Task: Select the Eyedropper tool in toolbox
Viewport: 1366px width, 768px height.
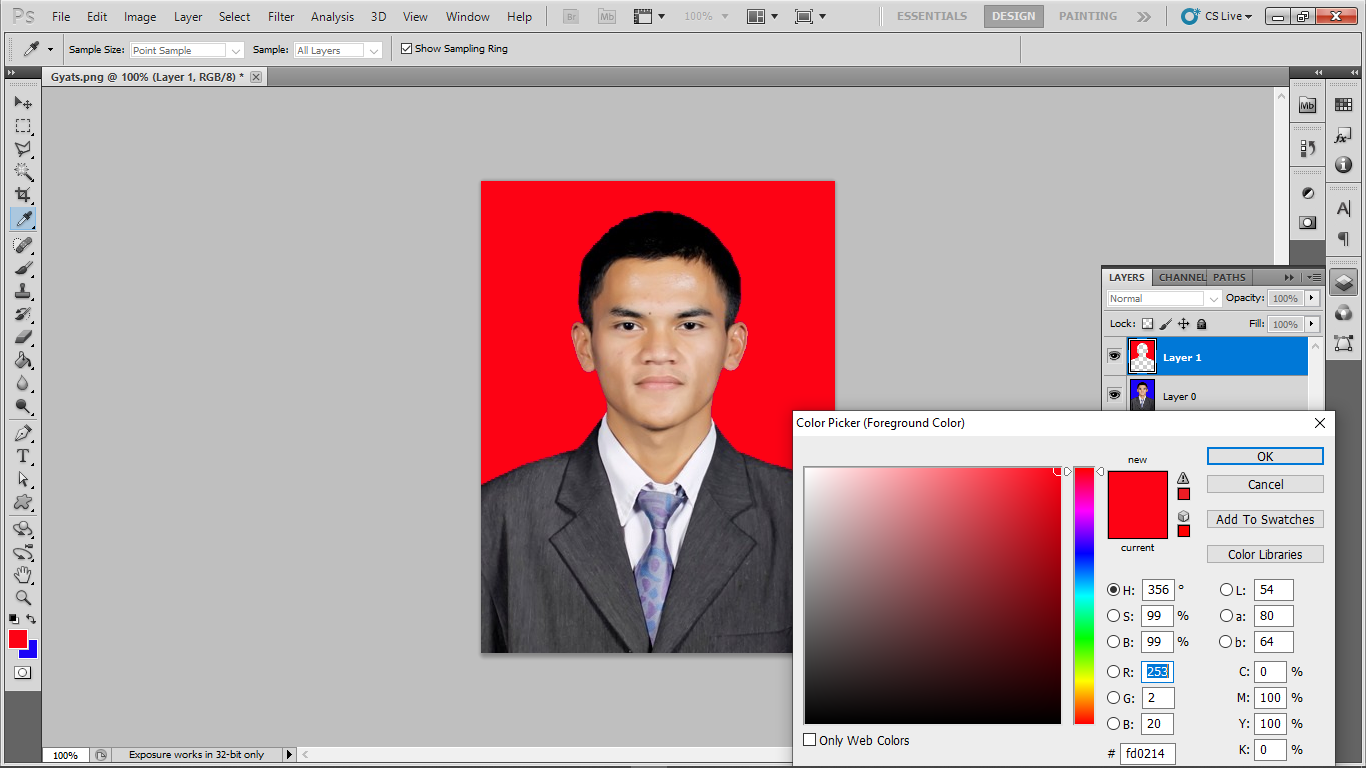Action: pos(23,219)
